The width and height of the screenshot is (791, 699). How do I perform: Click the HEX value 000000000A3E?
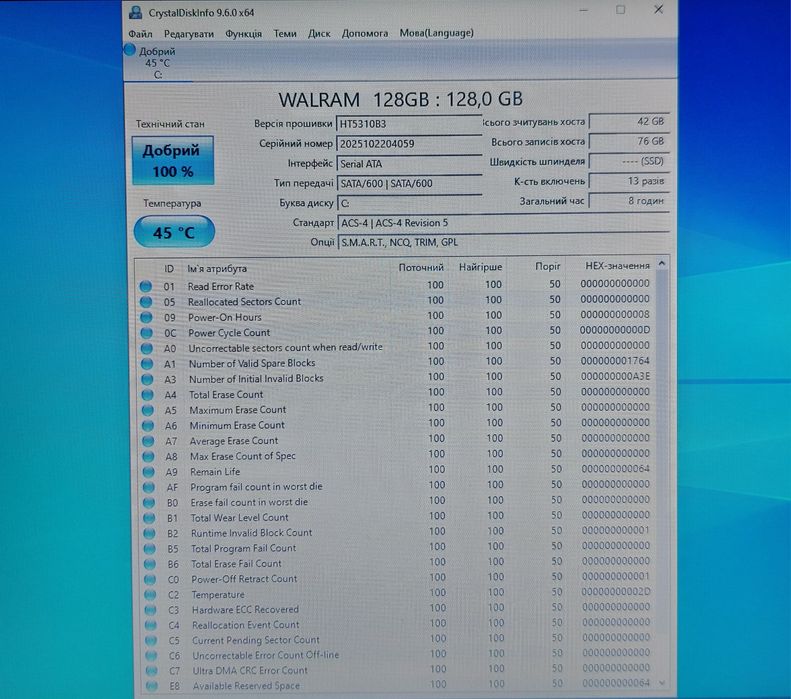615,376
